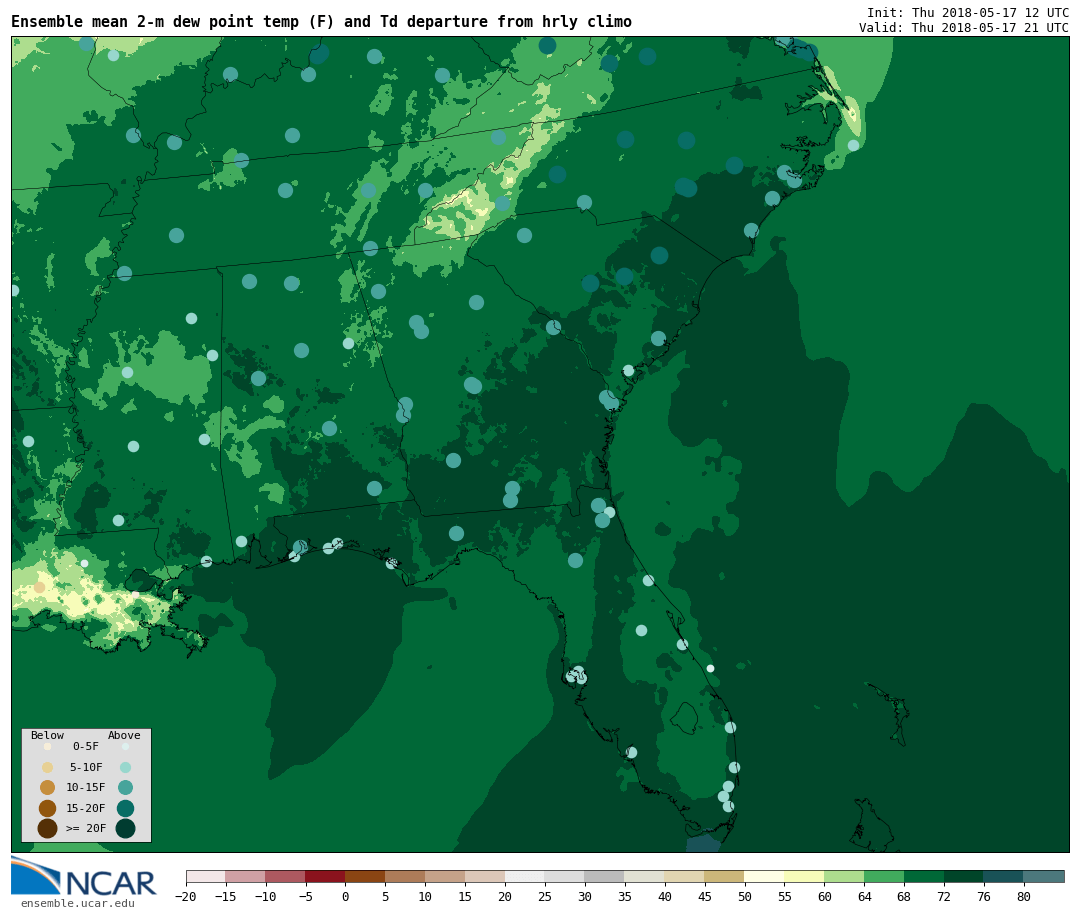1080x915 pixels.
Task: Pick the gray-teal swatch right of 80
Action: (1045, 876)
